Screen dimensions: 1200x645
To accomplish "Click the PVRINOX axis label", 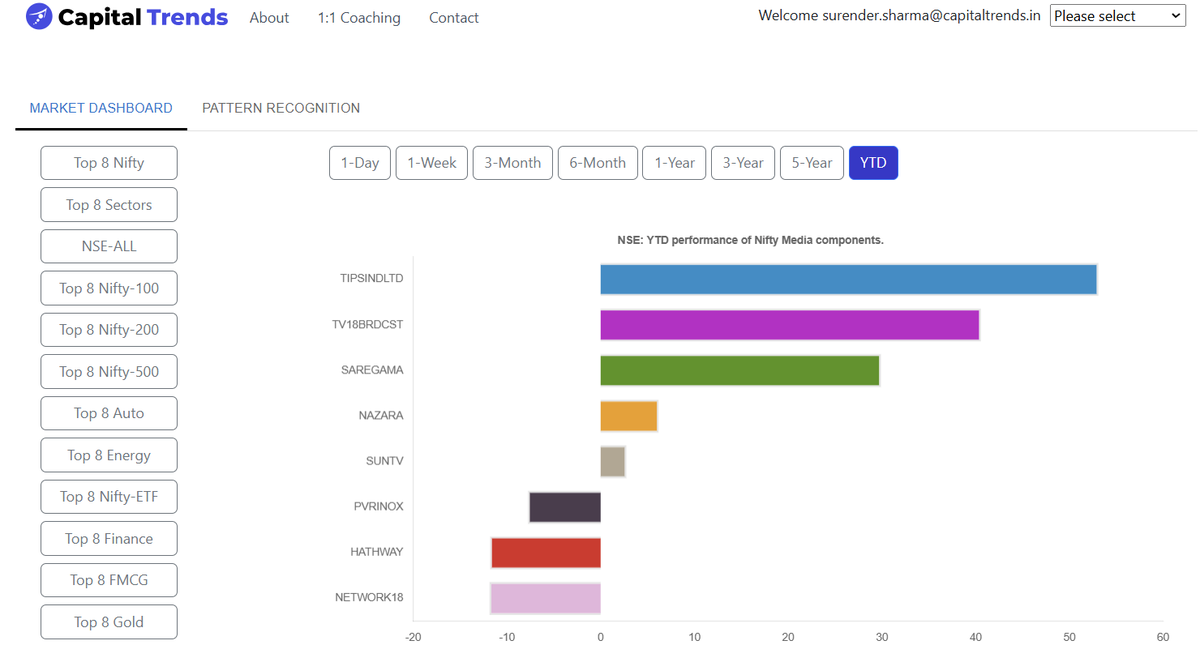I will click(379, 506).
